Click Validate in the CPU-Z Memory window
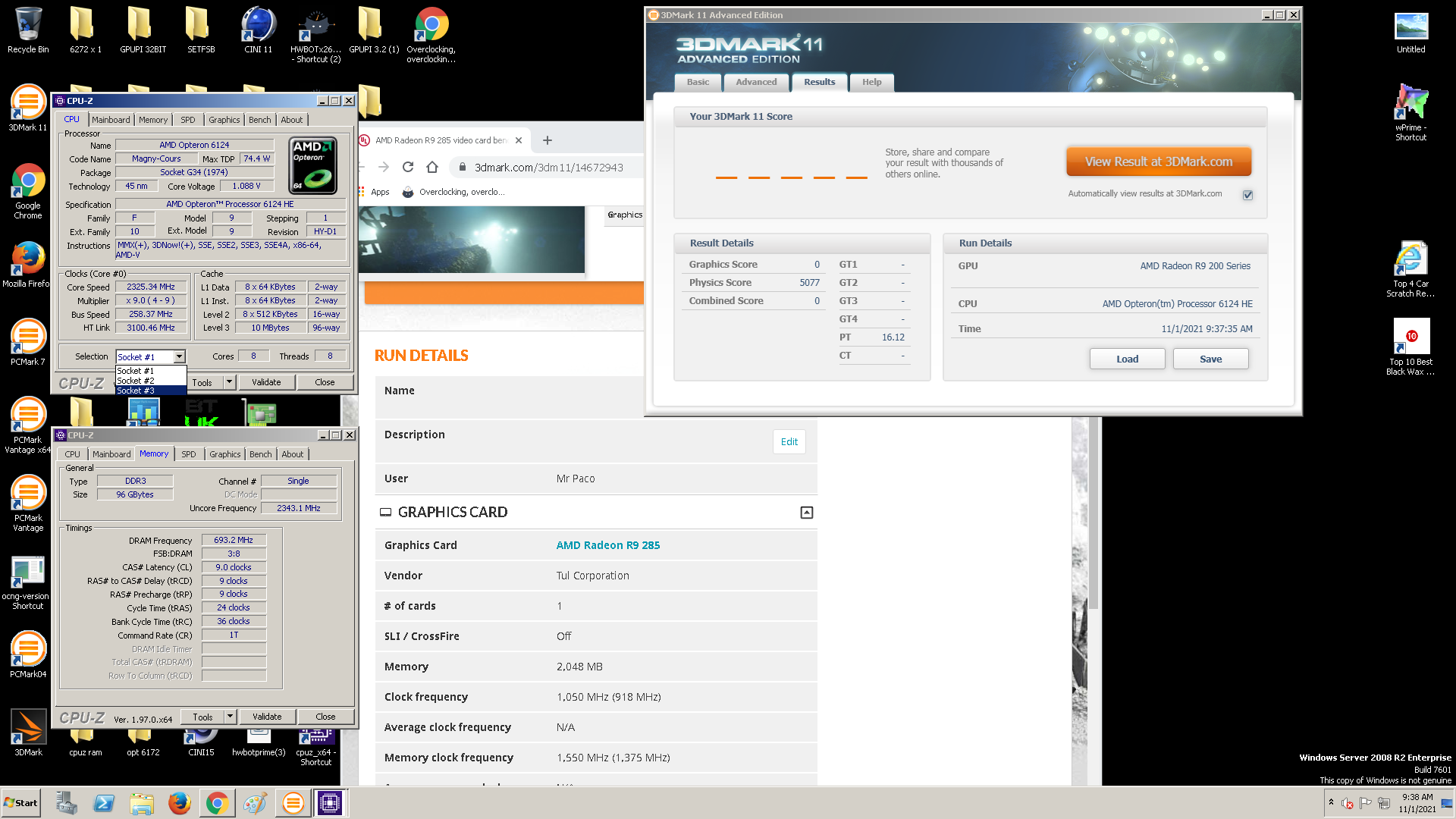The height and width of the screenshot is (819, 1456). (267, 717)
